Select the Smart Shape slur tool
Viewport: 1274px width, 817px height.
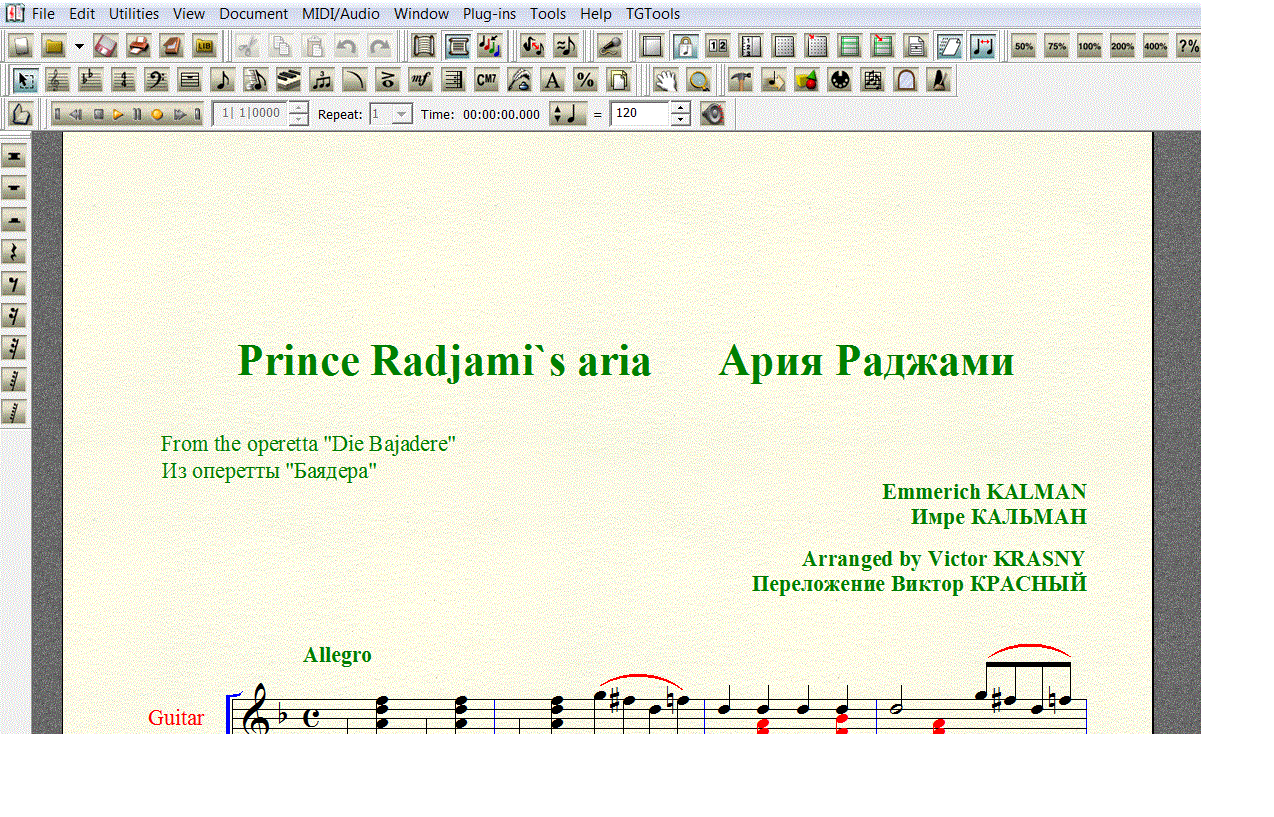(x=354, y=80)
